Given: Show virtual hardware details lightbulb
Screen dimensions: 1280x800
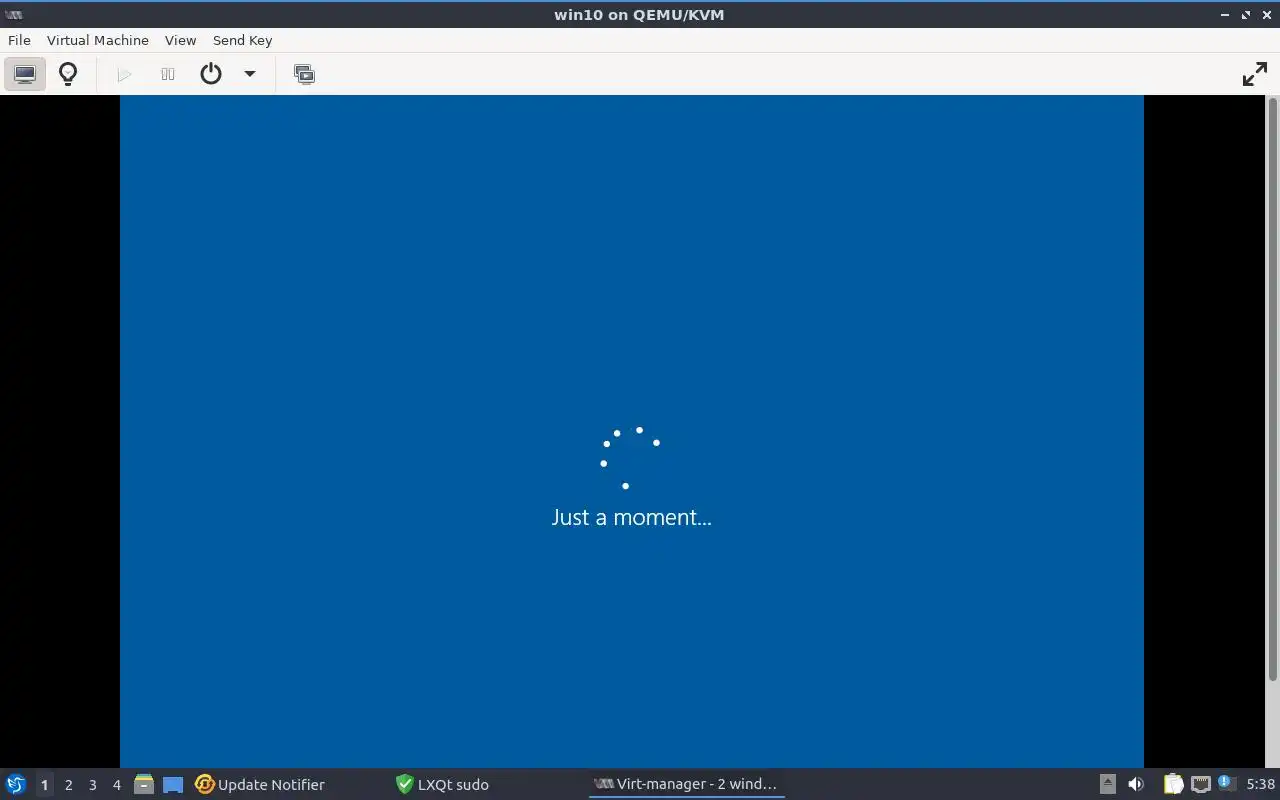Looking at the screenshot, I should tap(68, 74).
